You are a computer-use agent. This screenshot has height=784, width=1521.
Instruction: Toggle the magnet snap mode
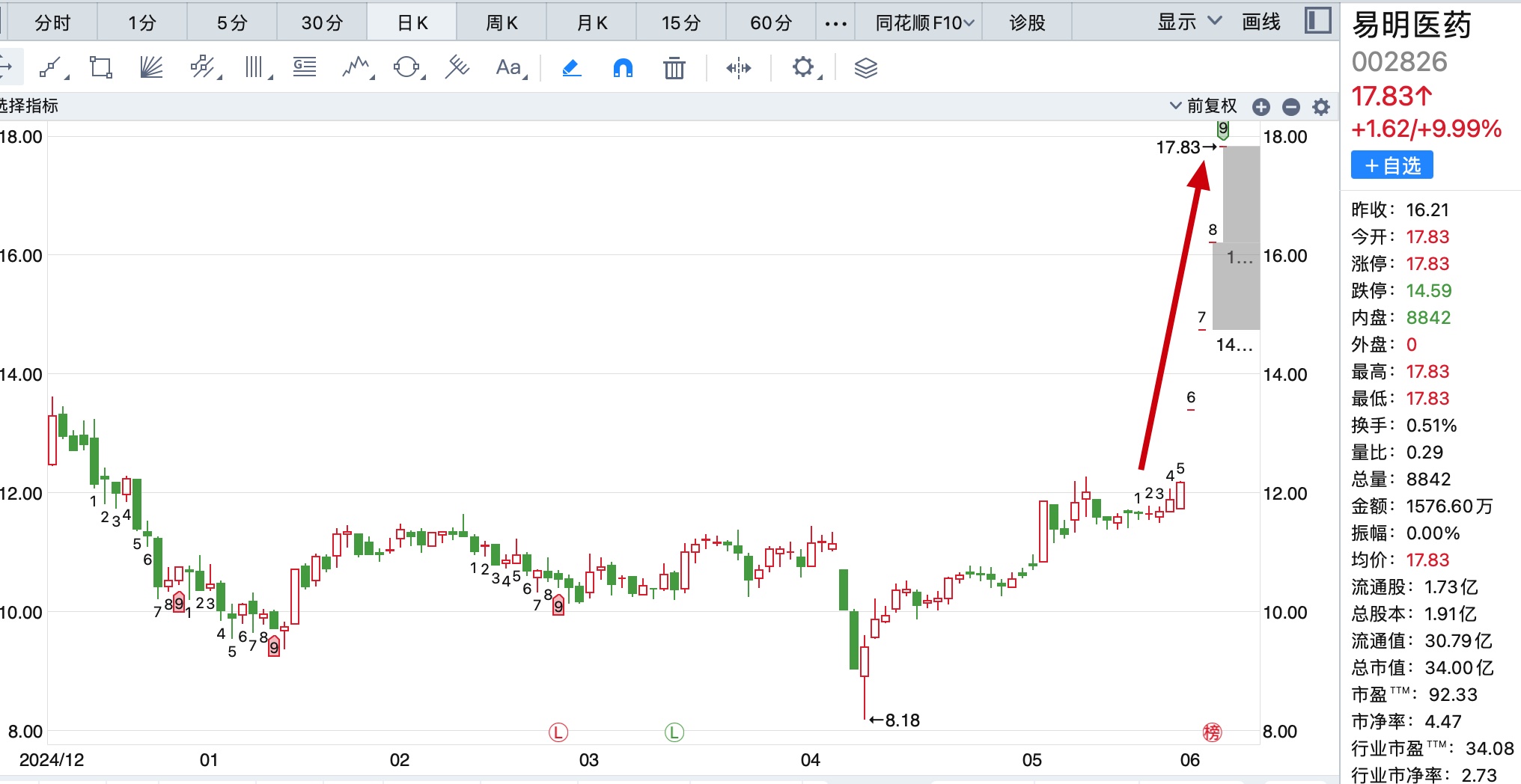(x=623, y=68)
